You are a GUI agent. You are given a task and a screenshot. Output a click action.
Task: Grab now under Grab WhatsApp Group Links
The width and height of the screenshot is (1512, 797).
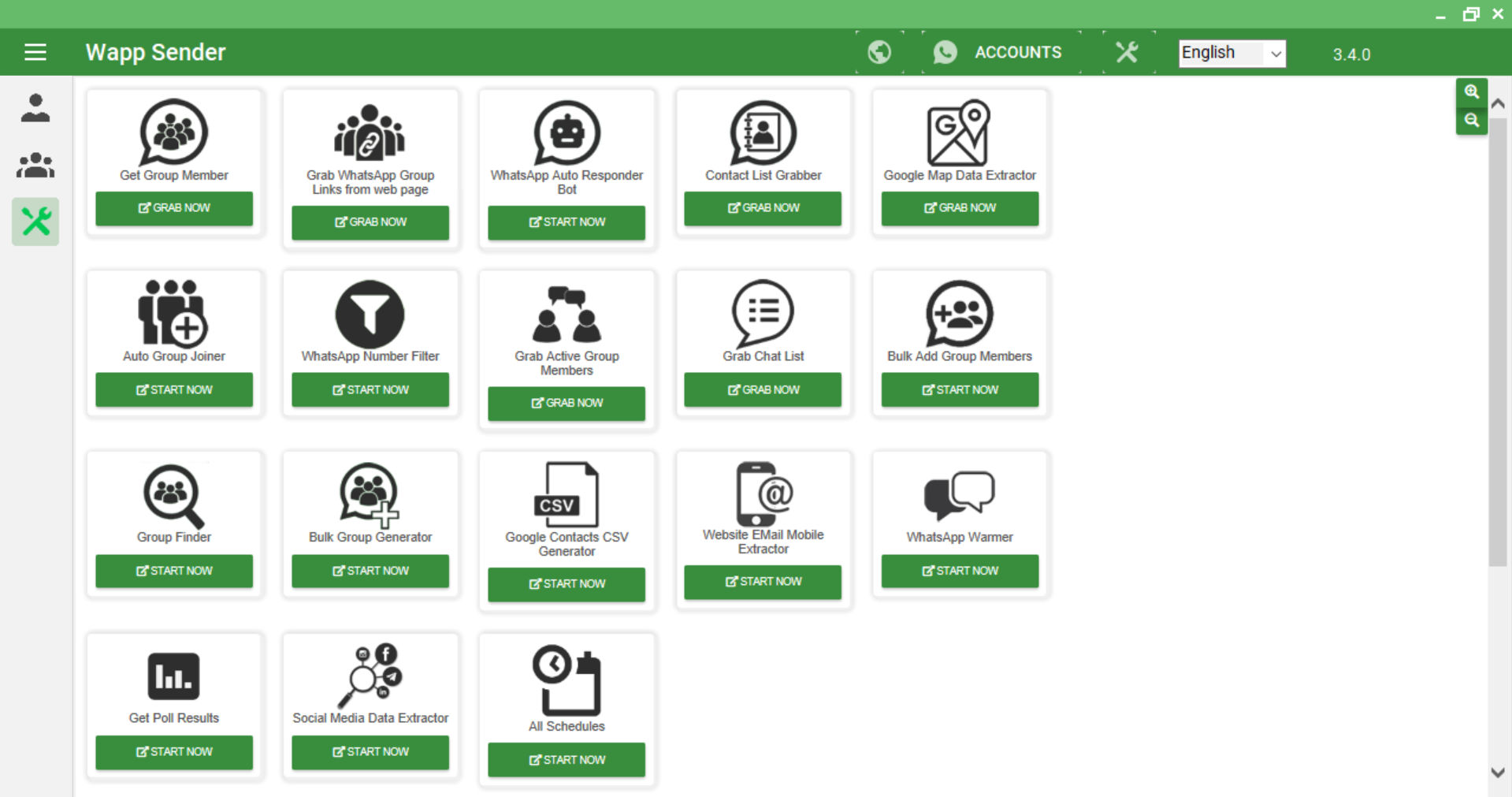click(x=370, y=222)
